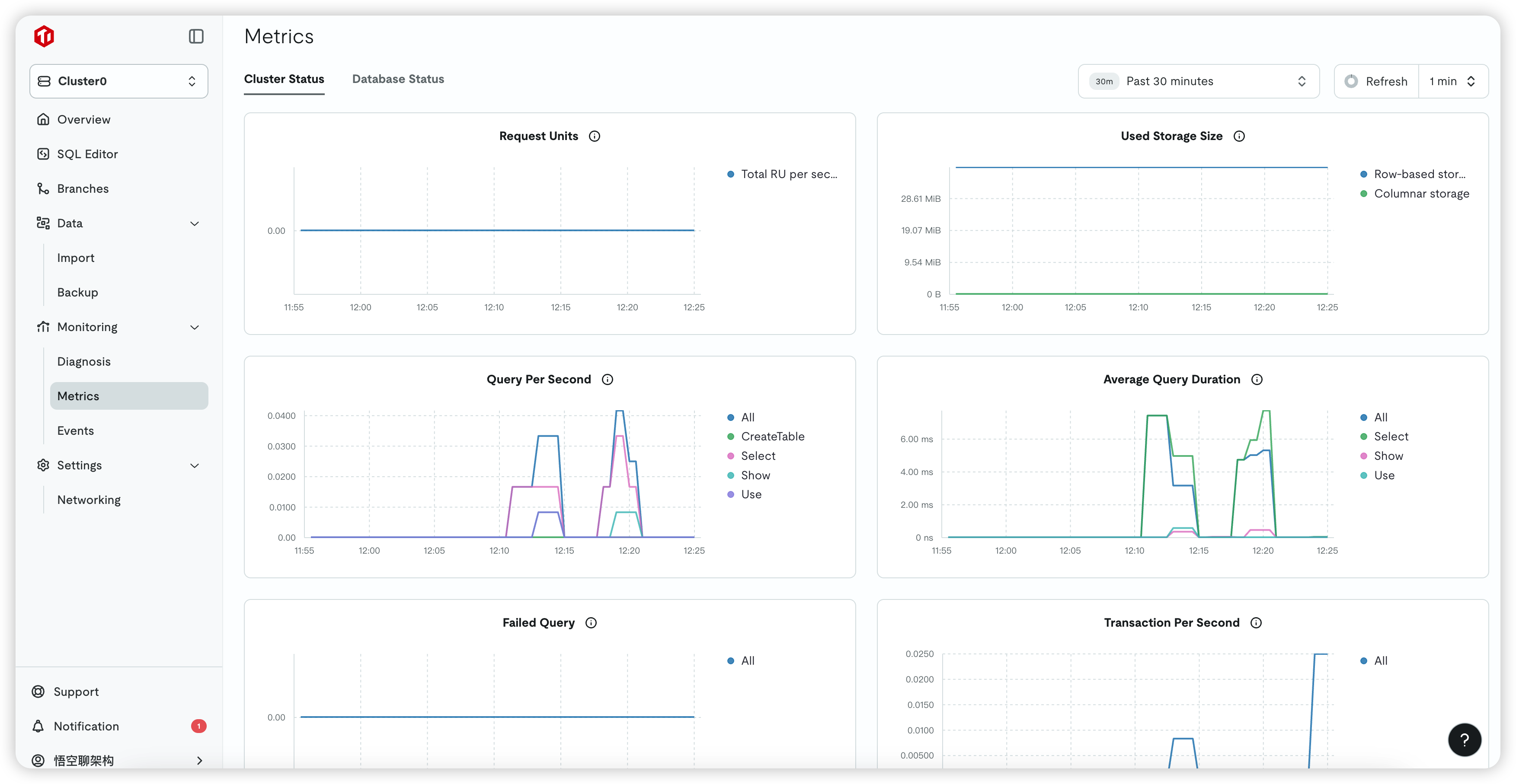The image size is (1516, 784).
Task: Open Notification with the red badge
Action: click(86, 727)
